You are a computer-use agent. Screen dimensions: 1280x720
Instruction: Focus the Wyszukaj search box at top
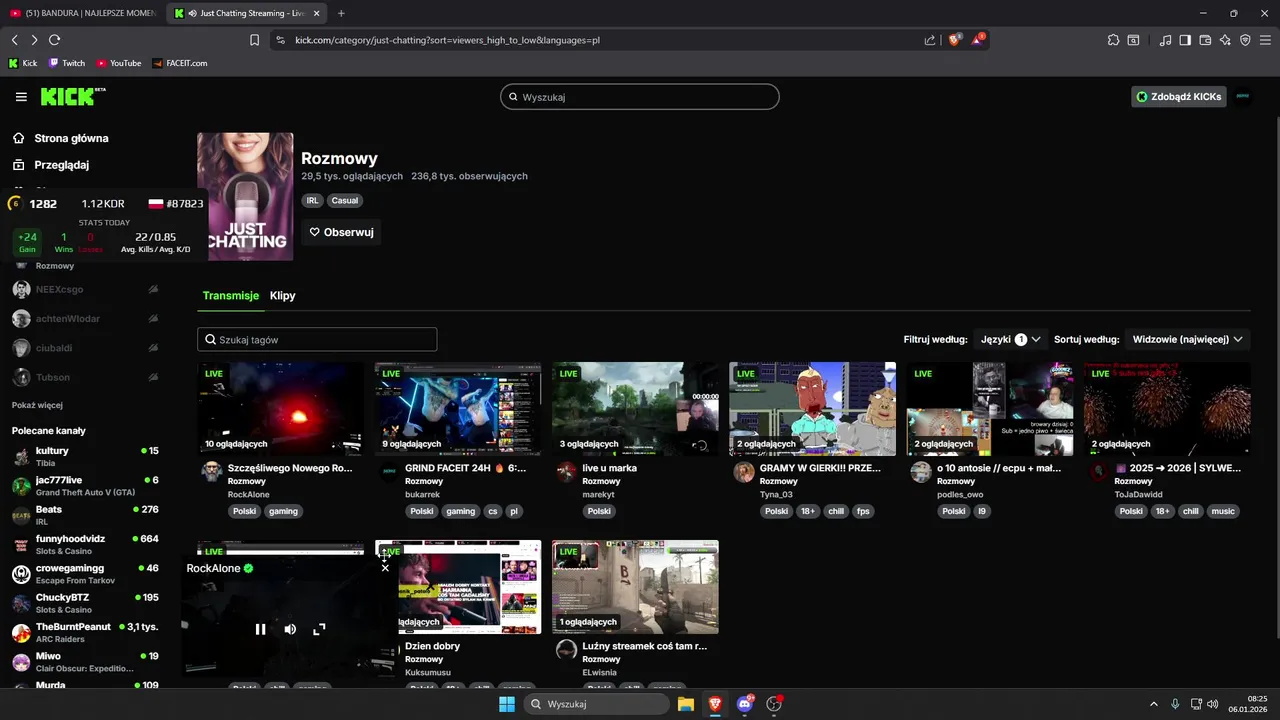[640, 97]
